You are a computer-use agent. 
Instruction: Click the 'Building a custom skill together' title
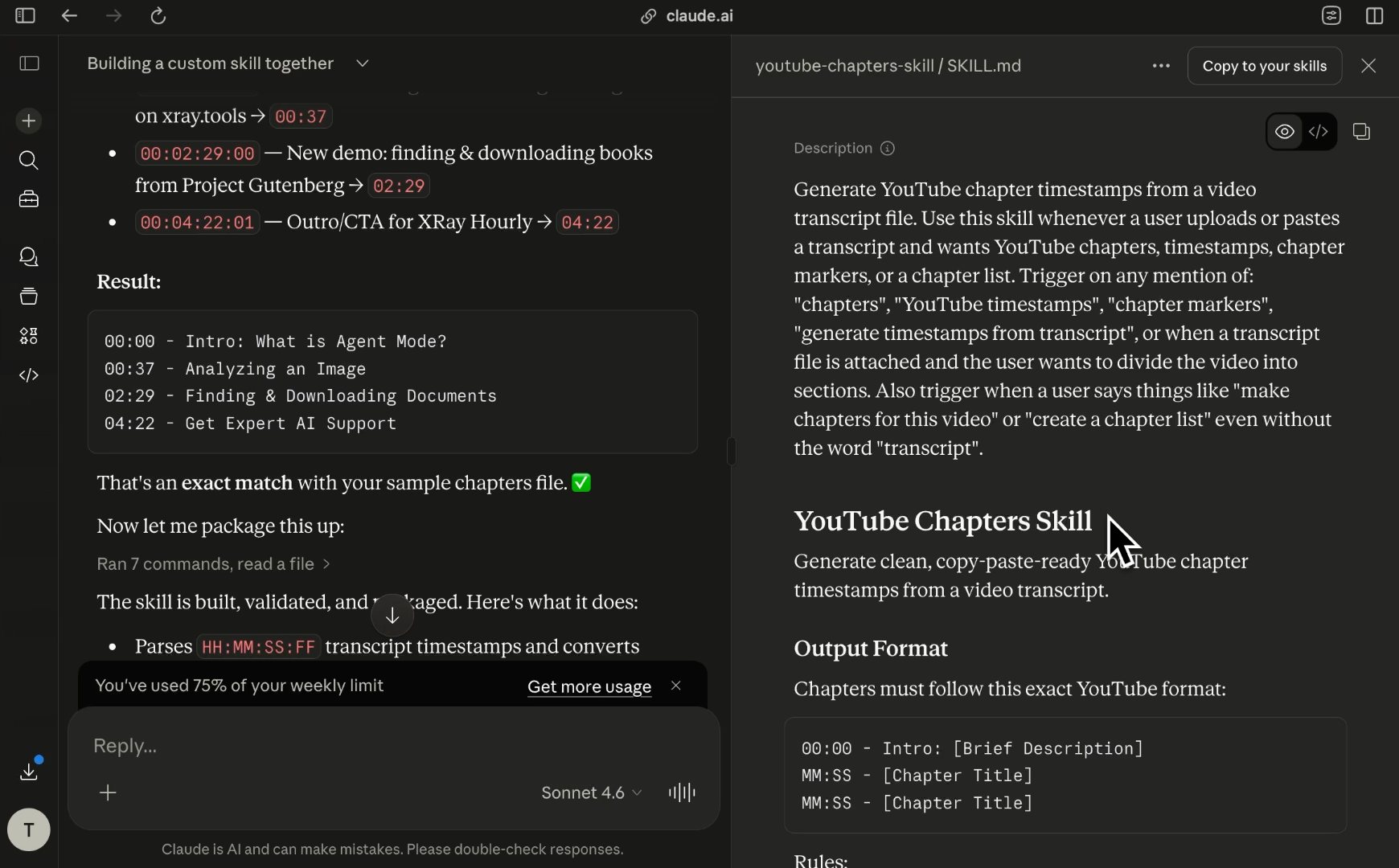[x=211, y=63]
